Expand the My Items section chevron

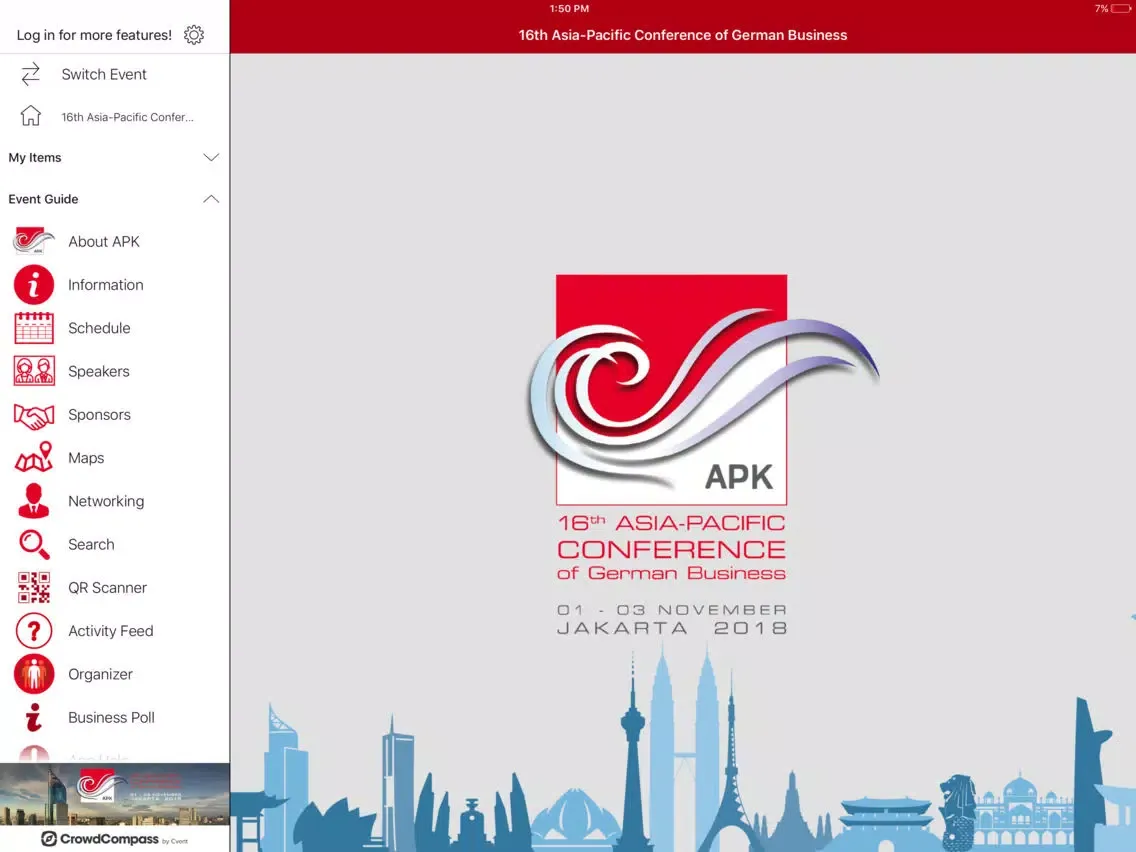coord(211,157)
